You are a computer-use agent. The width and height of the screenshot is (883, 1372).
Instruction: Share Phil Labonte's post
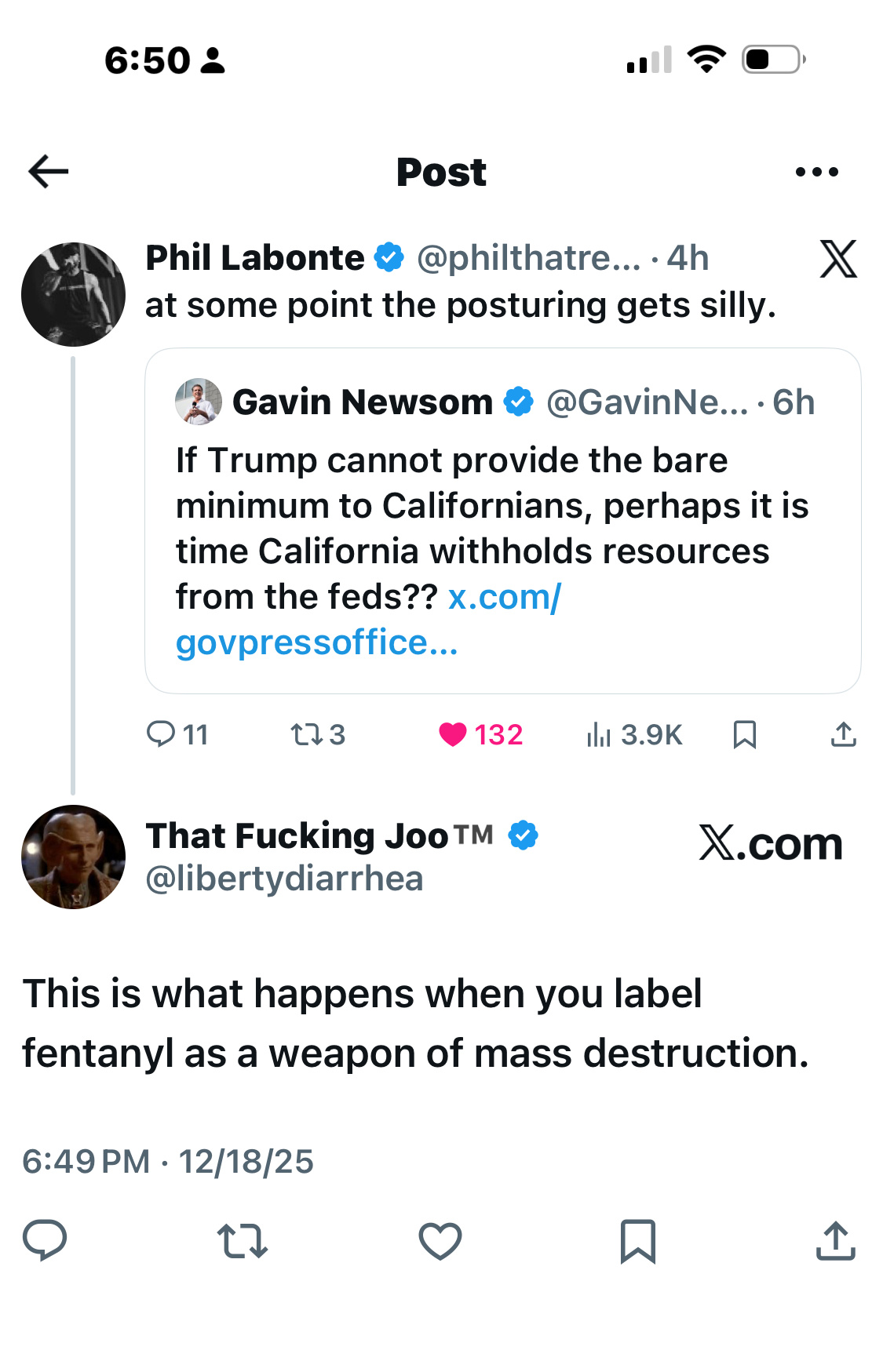click(x=843, y=734)
